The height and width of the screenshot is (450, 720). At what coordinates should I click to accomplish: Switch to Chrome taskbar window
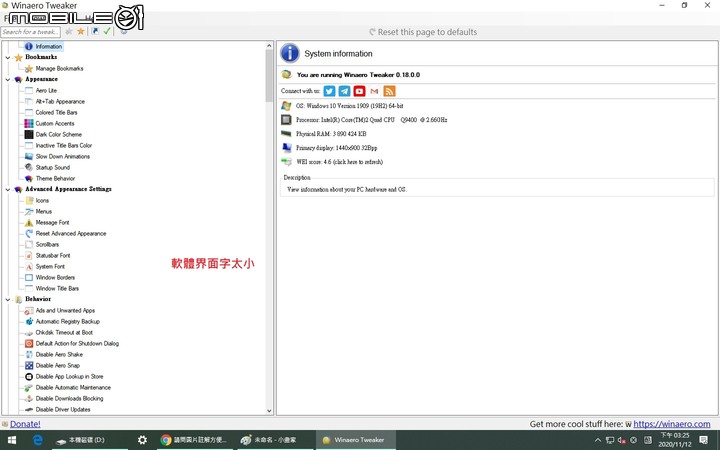pos(196,440)
